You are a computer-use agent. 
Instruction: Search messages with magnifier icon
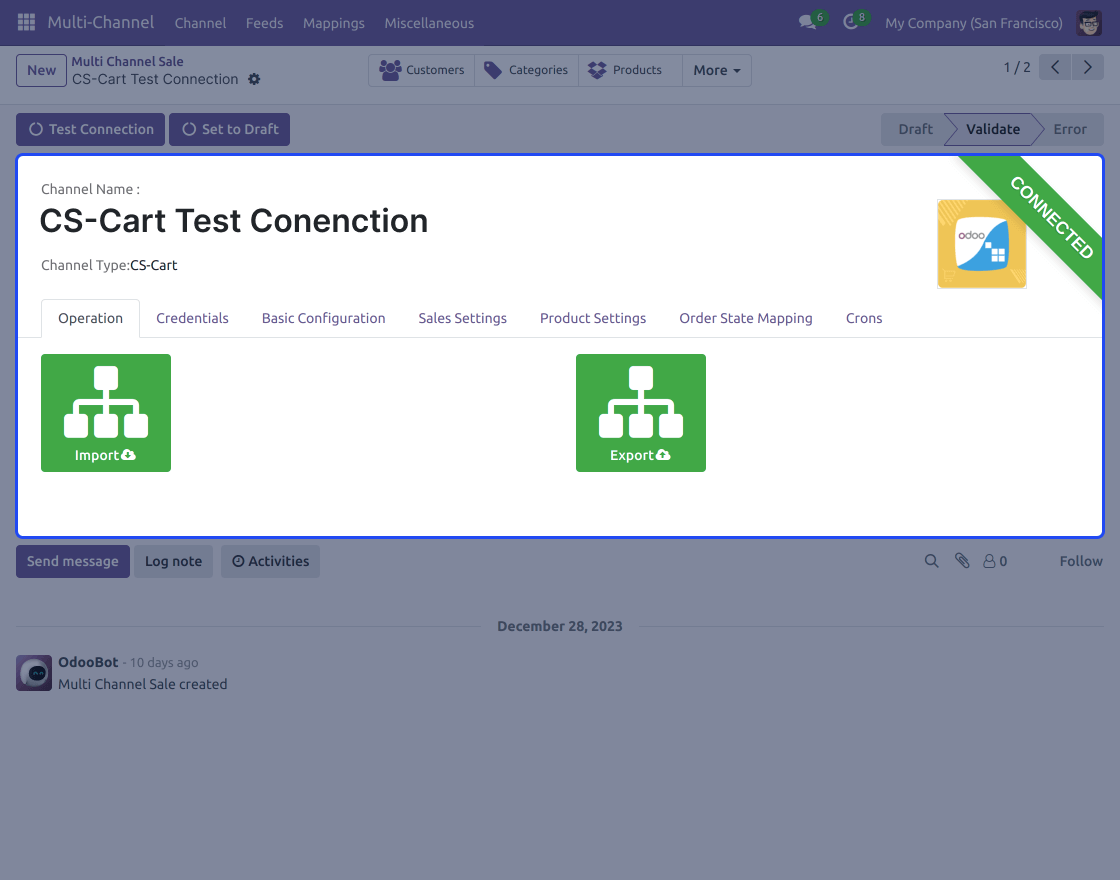pos(931,561)
